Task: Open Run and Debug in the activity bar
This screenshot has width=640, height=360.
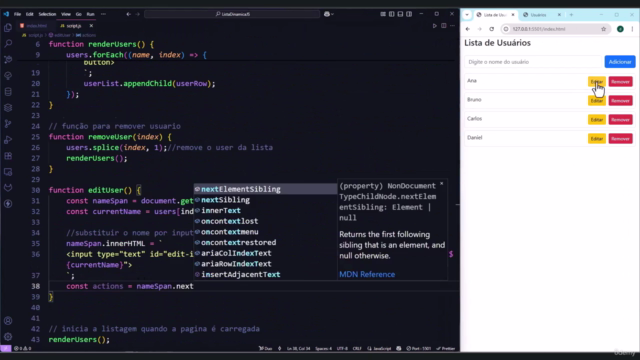Action: pos(8,140)
